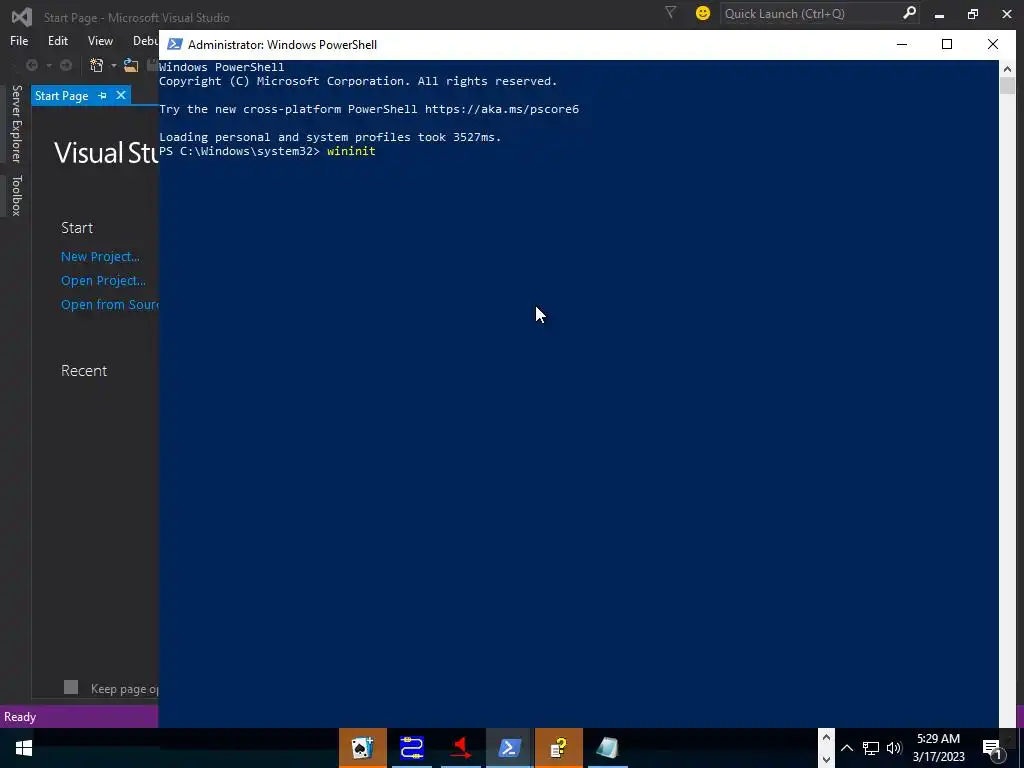The width and height of the screenshot is (1024, 768).
Task: Open the Edit menu in Visual Studio
Action: pos(57,40)
